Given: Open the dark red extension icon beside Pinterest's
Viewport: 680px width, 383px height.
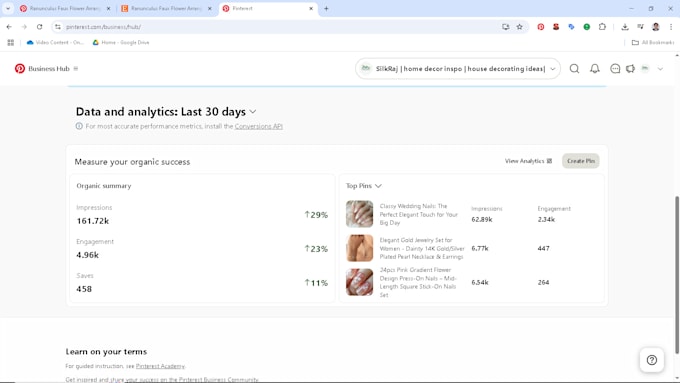Looking at the screenshot, I should (x=556, y=27).
